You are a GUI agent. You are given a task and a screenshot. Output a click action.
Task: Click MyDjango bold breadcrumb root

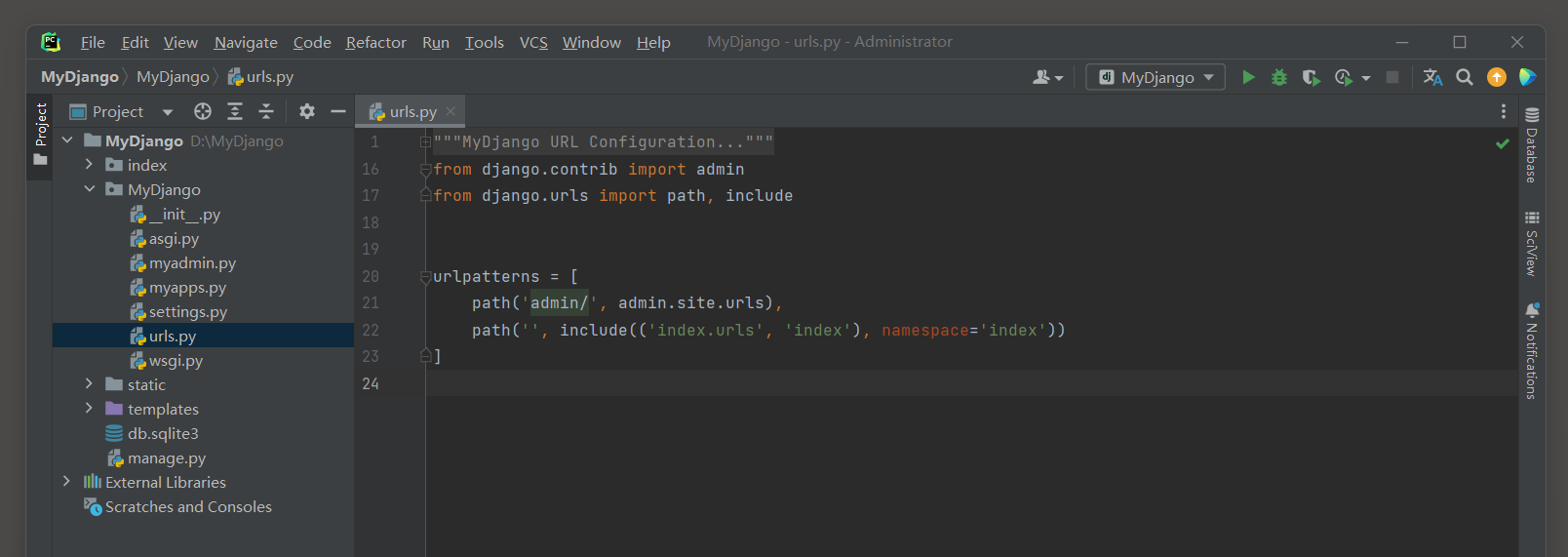point(79,76)
